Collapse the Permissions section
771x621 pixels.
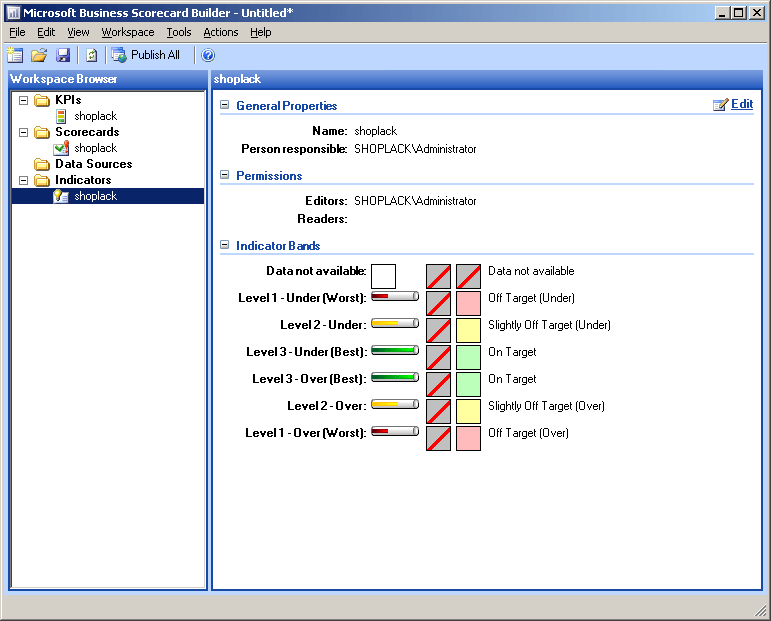pos(224,175)
